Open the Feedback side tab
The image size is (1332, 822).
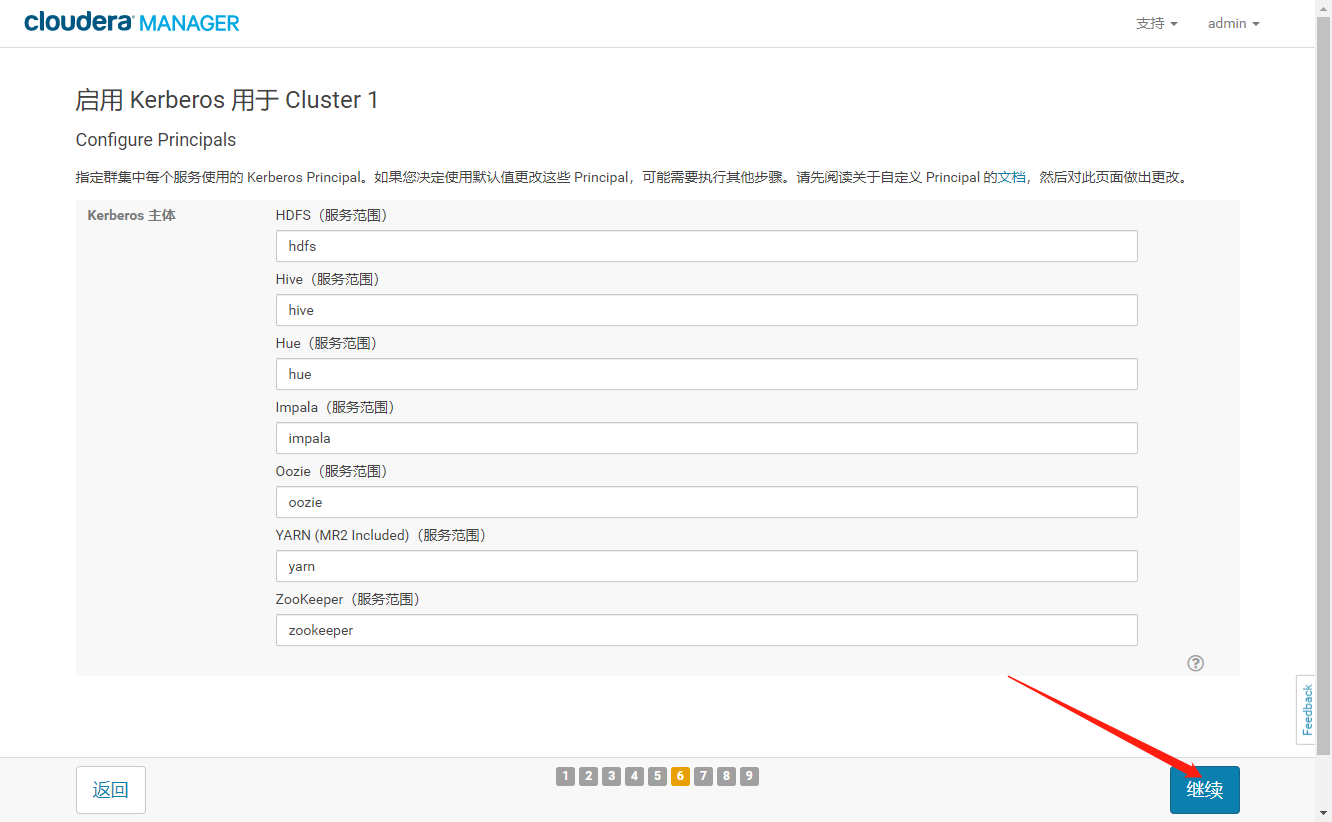click(1306, 709)
